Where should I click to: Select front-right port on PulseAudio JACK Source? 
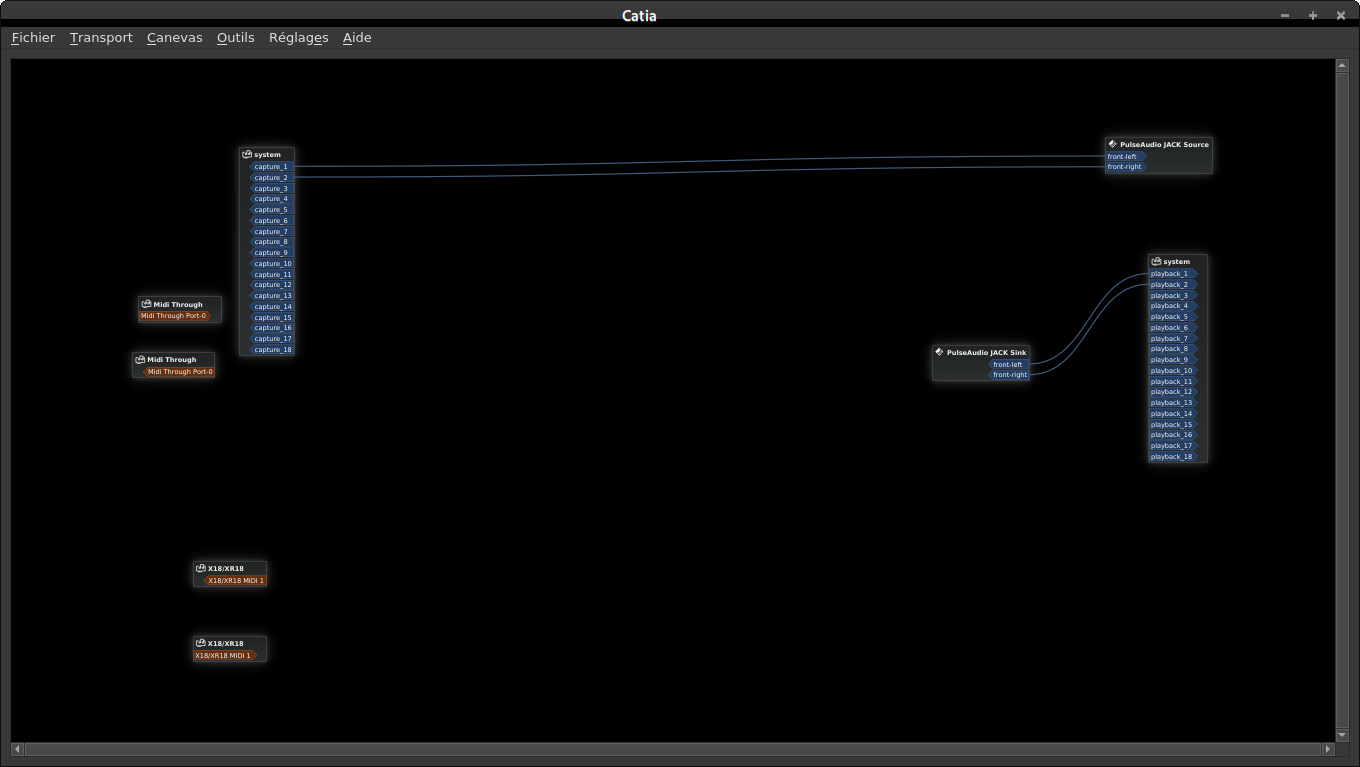[1126, 167]
